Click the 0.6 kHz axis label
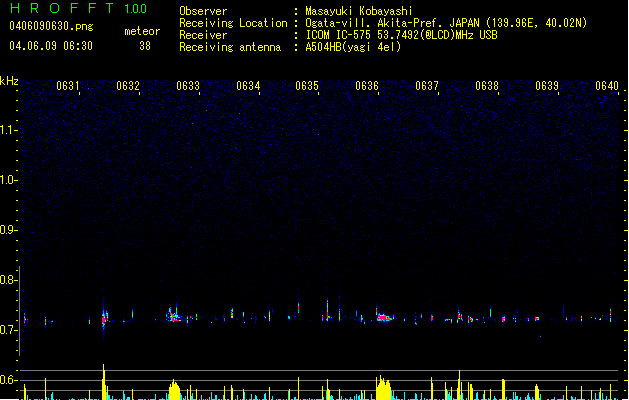This screenshot has width=629, height=400. point(8,380)
